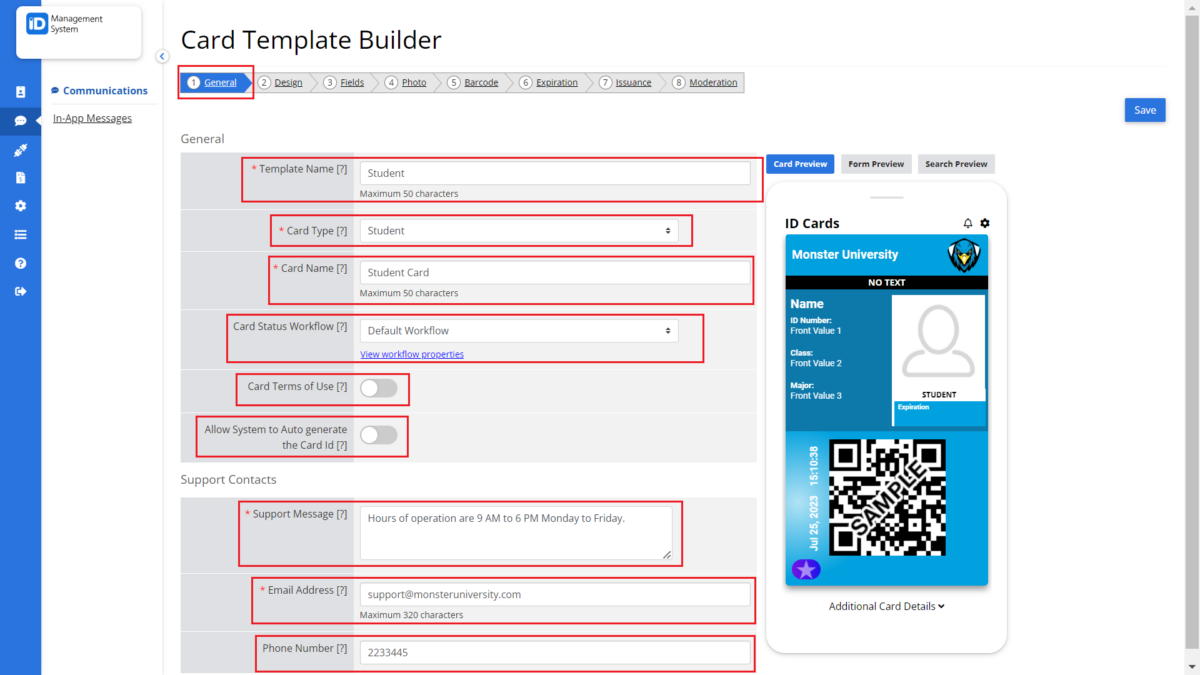Open the ID card sidebar icon

20,91
